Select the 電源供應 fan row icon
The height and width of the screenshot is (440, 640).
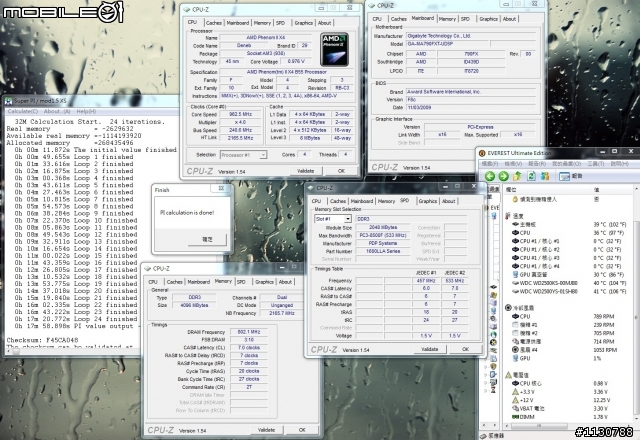[x=516, y=341]
